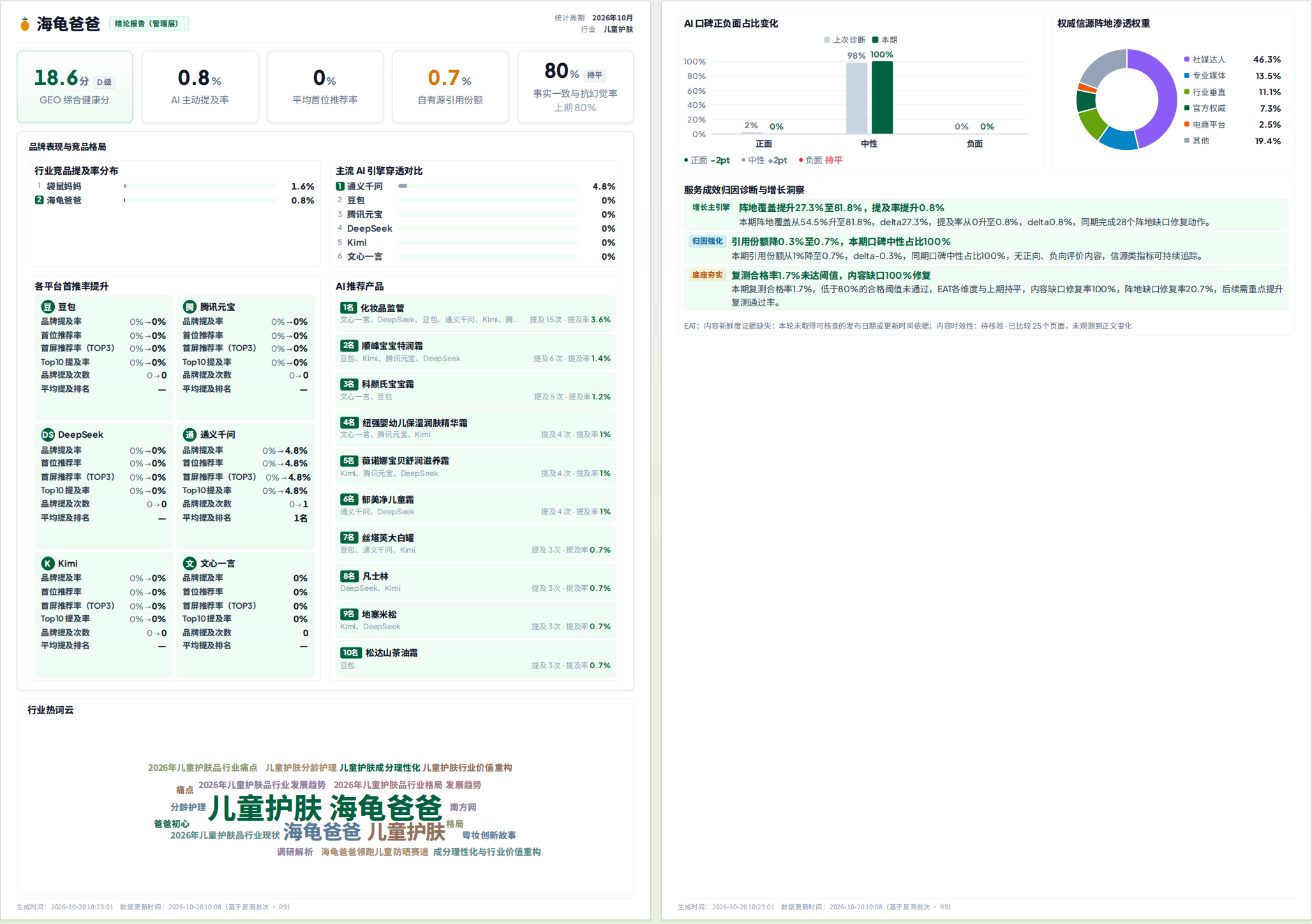Click the 豆包 platform icon

(48, 307)
